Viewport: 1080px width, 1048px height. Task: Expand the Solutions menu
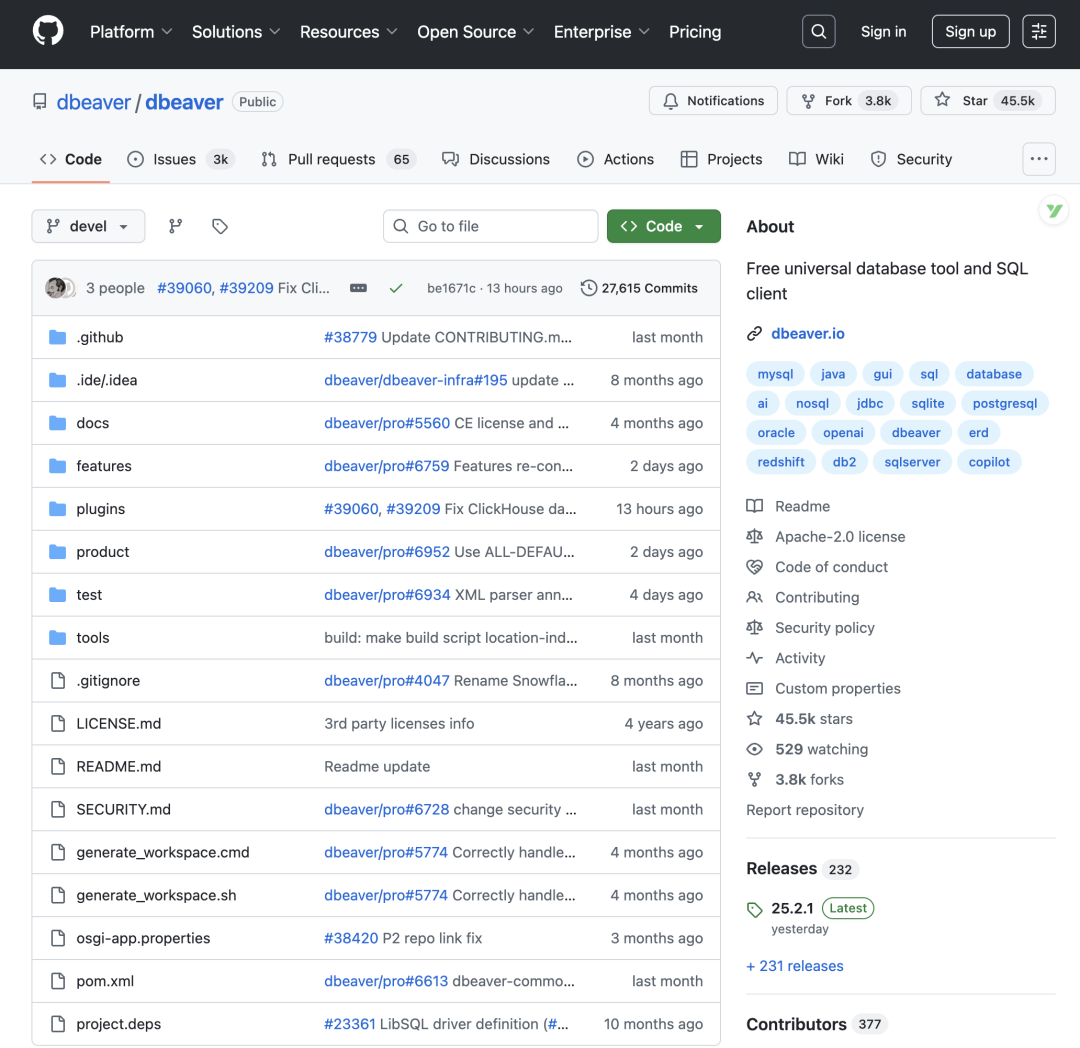tap(236, 32)
